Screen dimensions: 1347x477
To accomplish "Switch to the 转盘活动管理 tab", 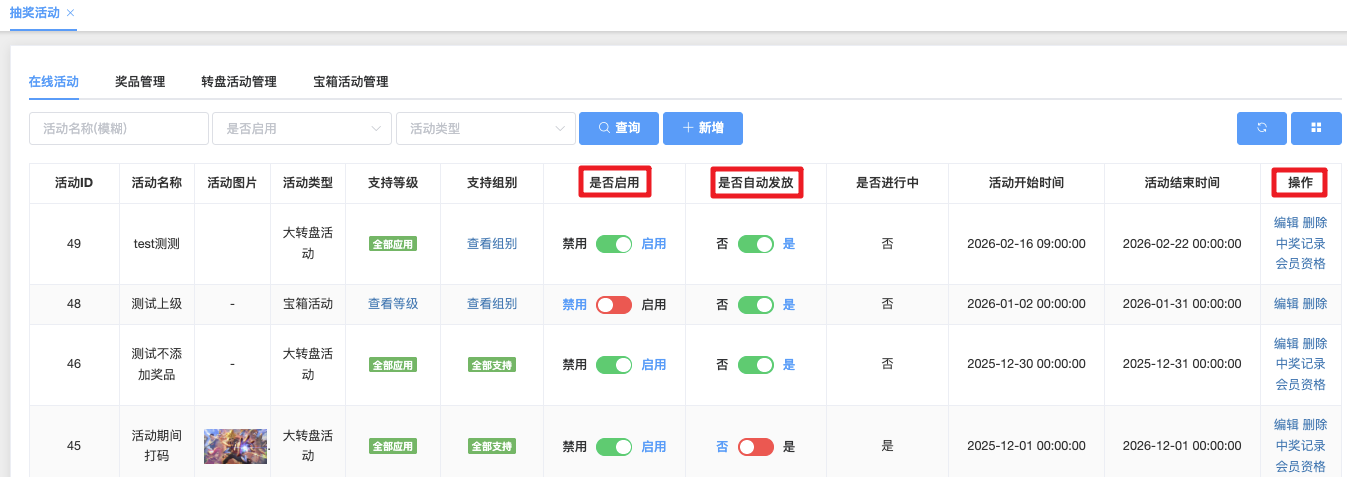I will click(239, 82).
